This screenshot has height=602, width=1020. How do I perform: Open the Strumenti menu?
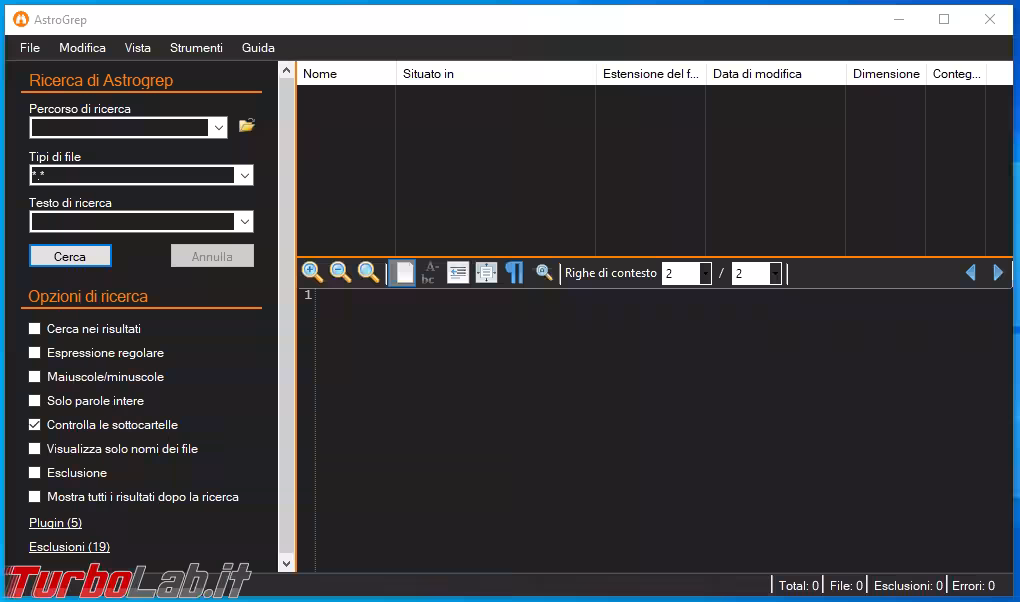(x=196, y=48)
